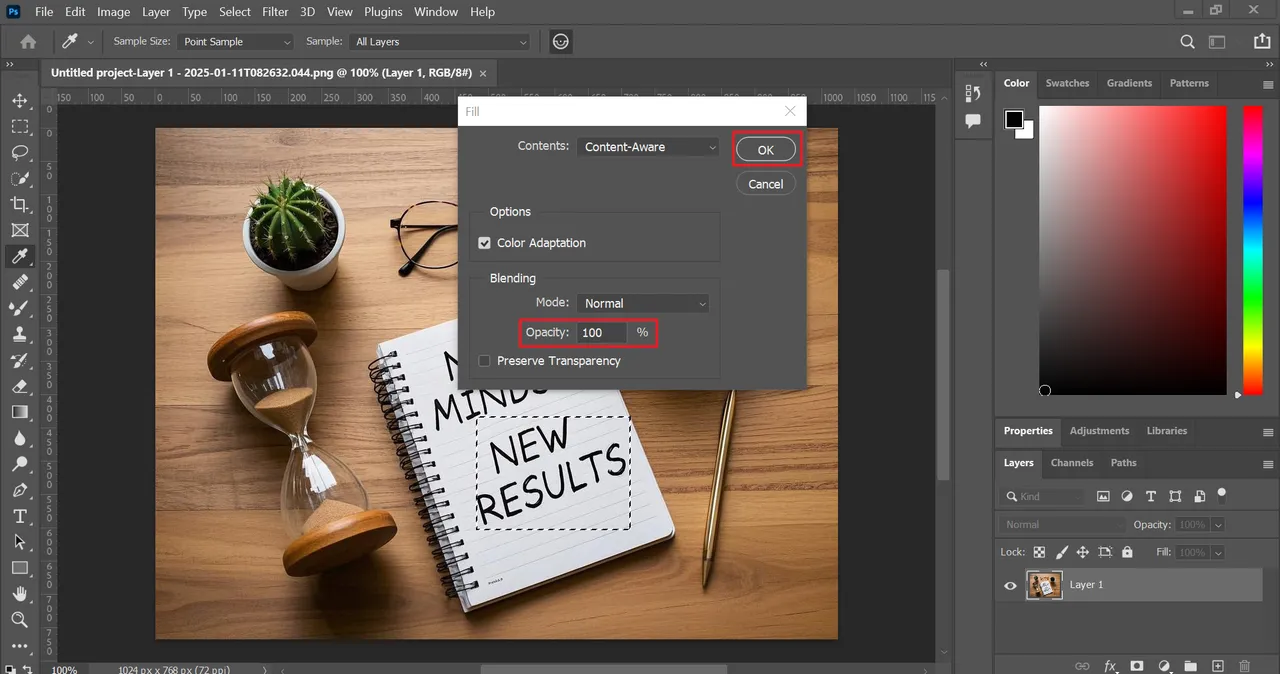Image resolution: width=1280 pixels, height=674 pixels.
Task: Click the Create new group folder icon
Action: tap(1191, 666)
